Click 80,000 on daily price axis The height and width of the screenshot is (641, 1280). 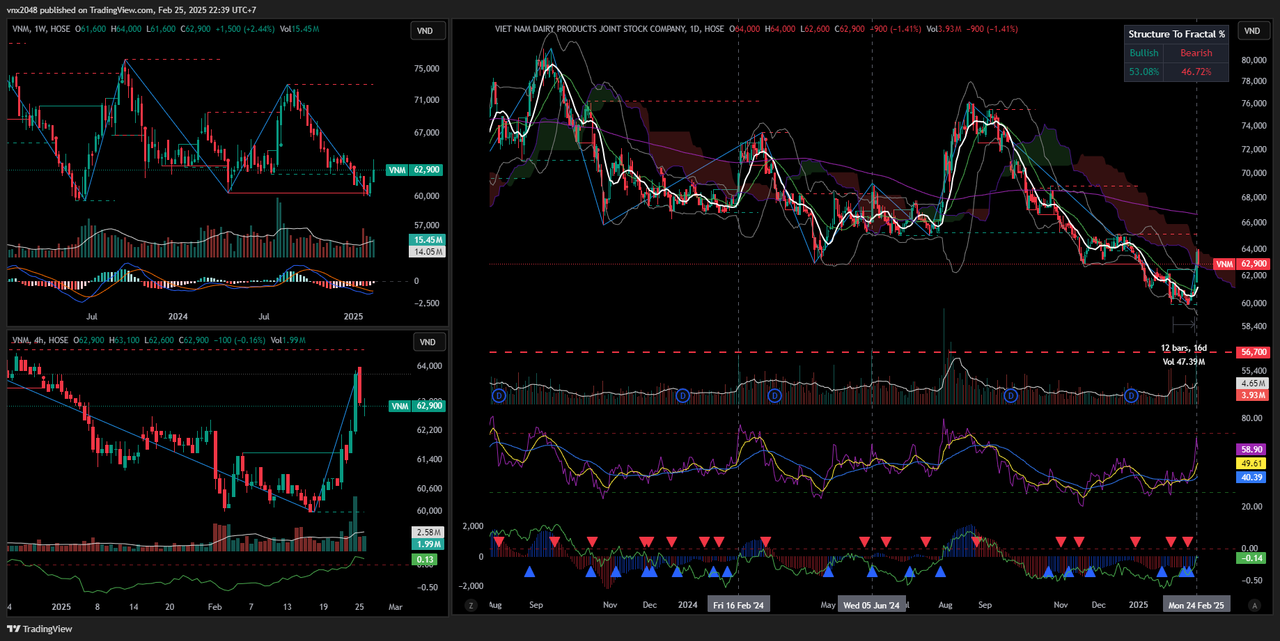pyautogui.click(x=1253, y=60)
